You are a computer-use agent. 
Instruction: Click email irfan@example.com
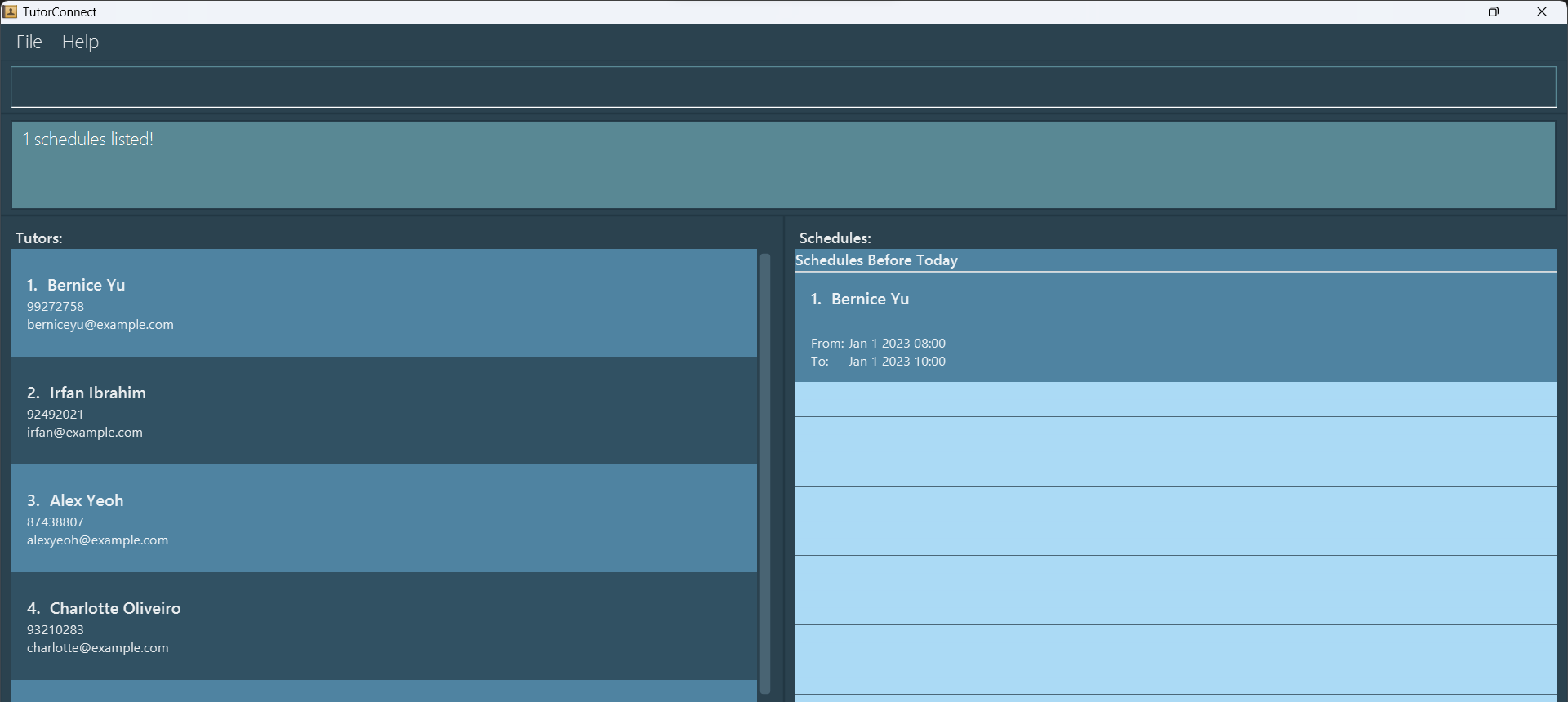(85, 433)
